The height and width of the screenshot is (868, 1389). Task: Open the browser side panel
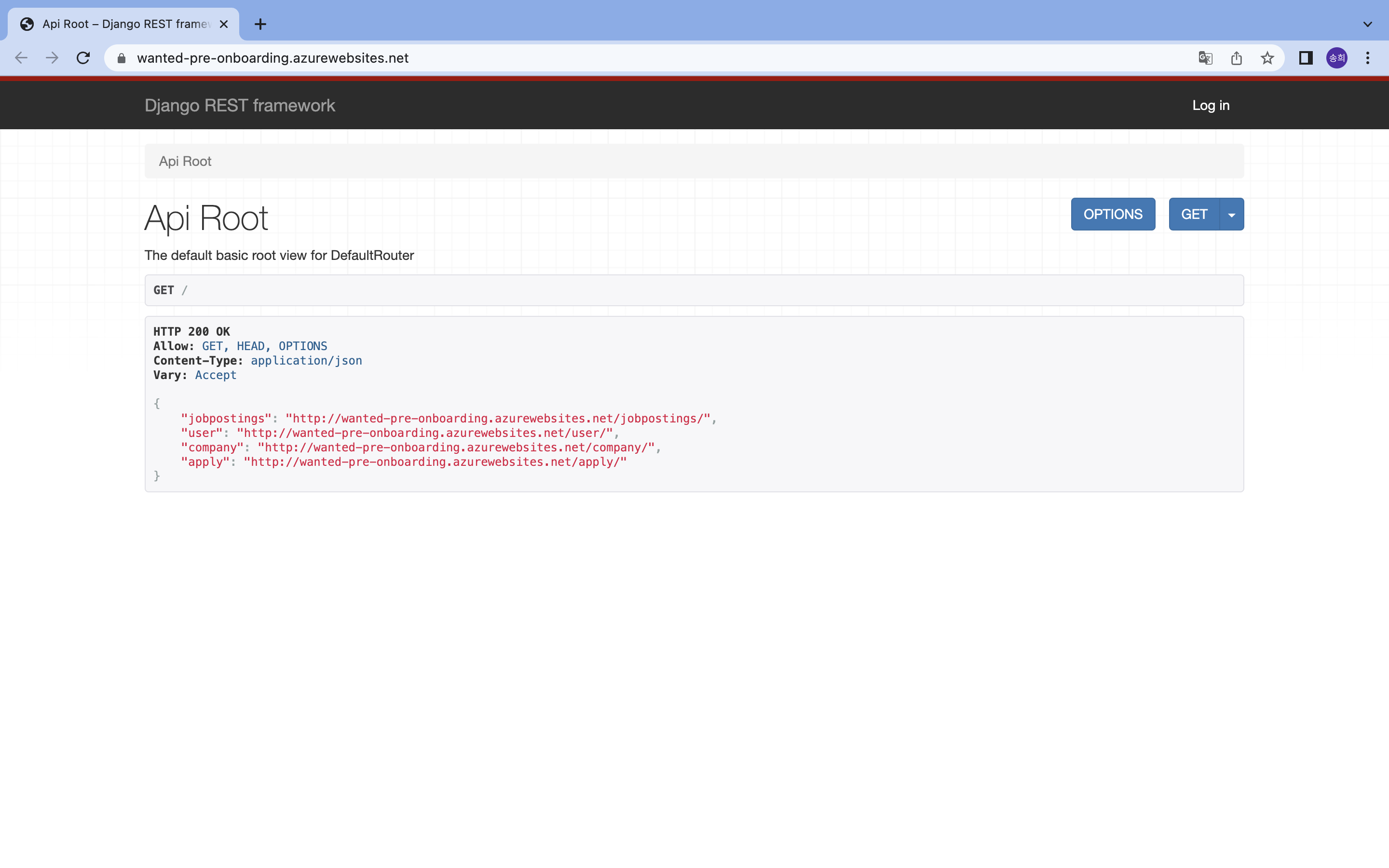pyautogui.click(x=1305, y=58)
